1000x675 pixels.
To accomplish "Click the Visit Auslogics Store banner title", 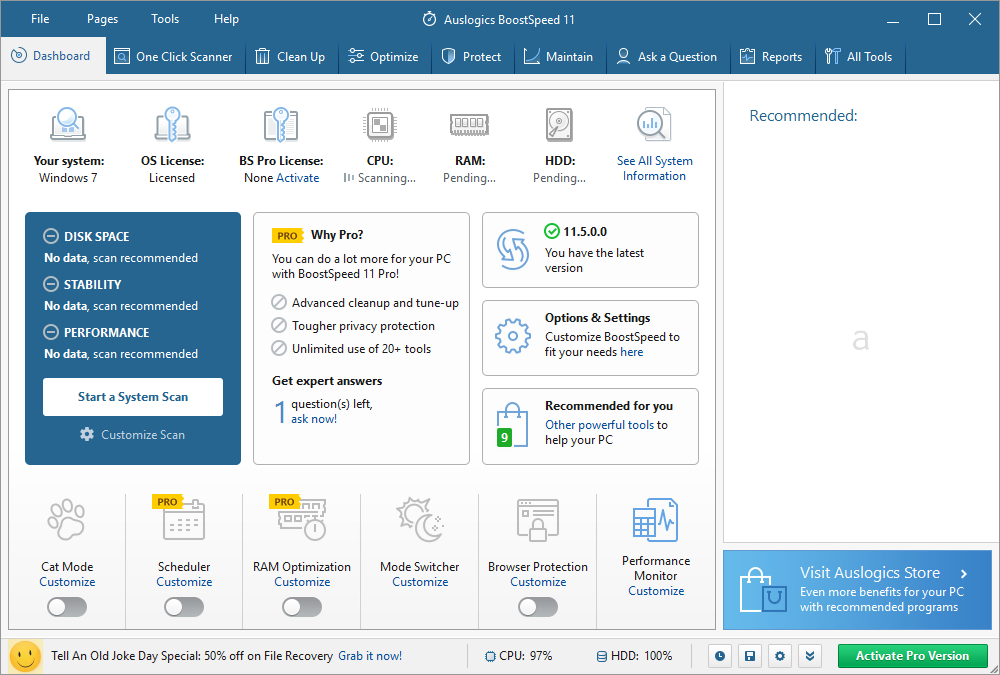I will (870, 573).
